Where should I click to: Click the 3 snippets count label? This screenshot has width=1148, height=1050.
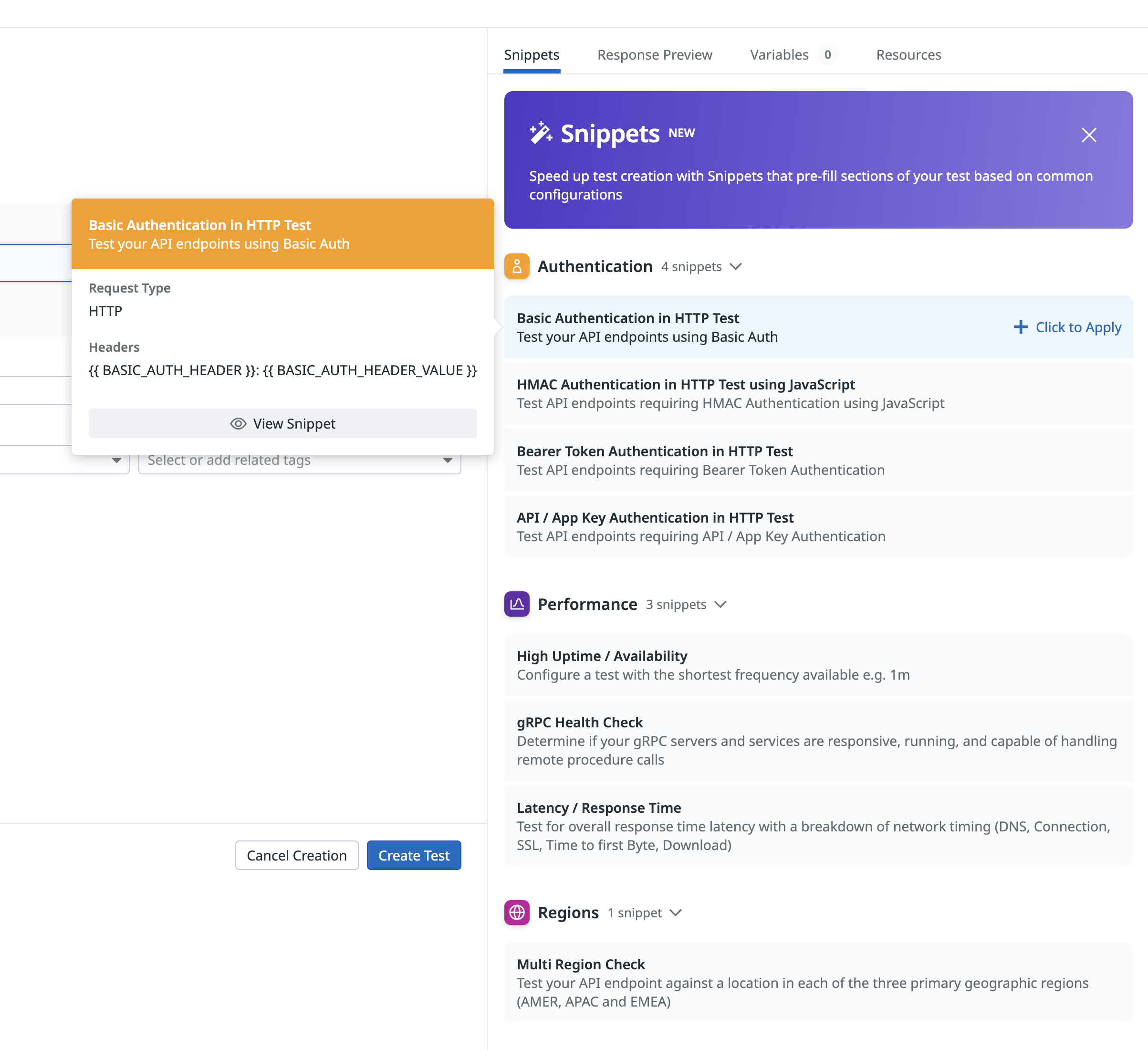click(x=676, y=605)
